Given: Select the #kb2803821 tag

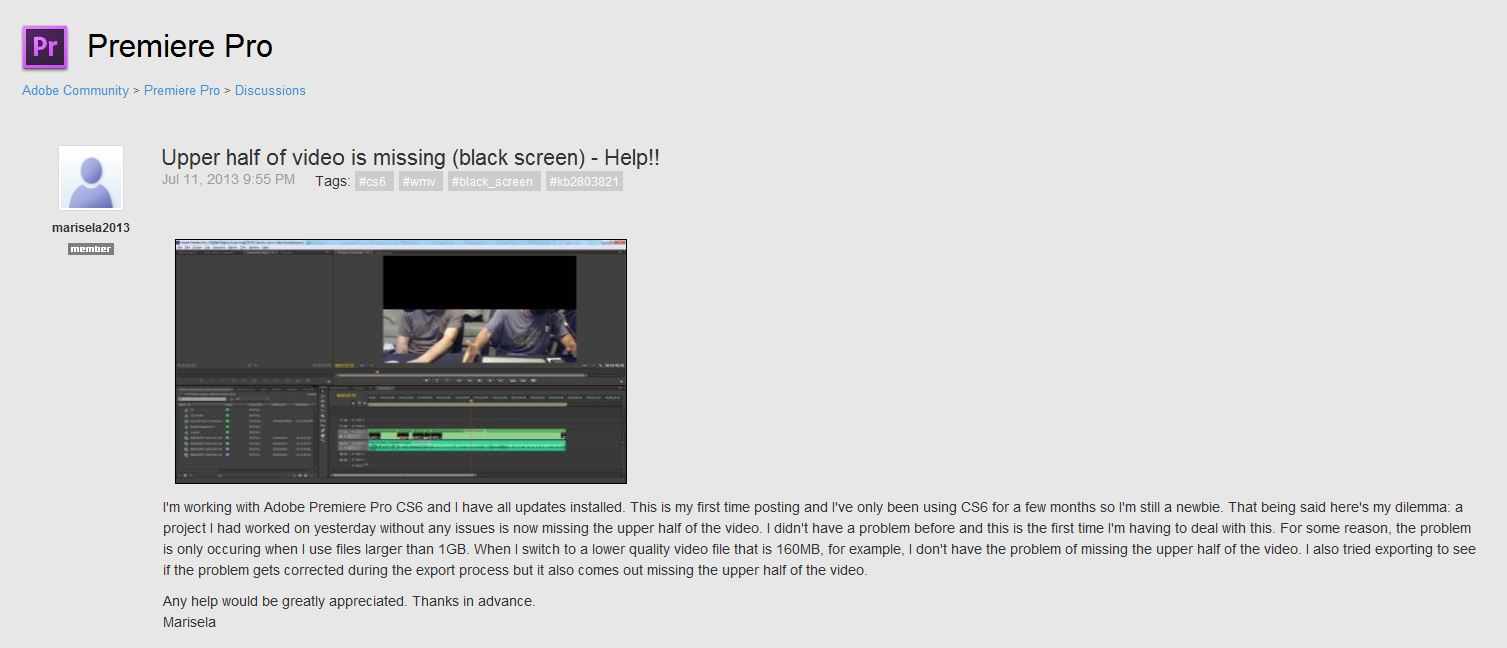Looking at the screenshot, I should coord(585,182).
